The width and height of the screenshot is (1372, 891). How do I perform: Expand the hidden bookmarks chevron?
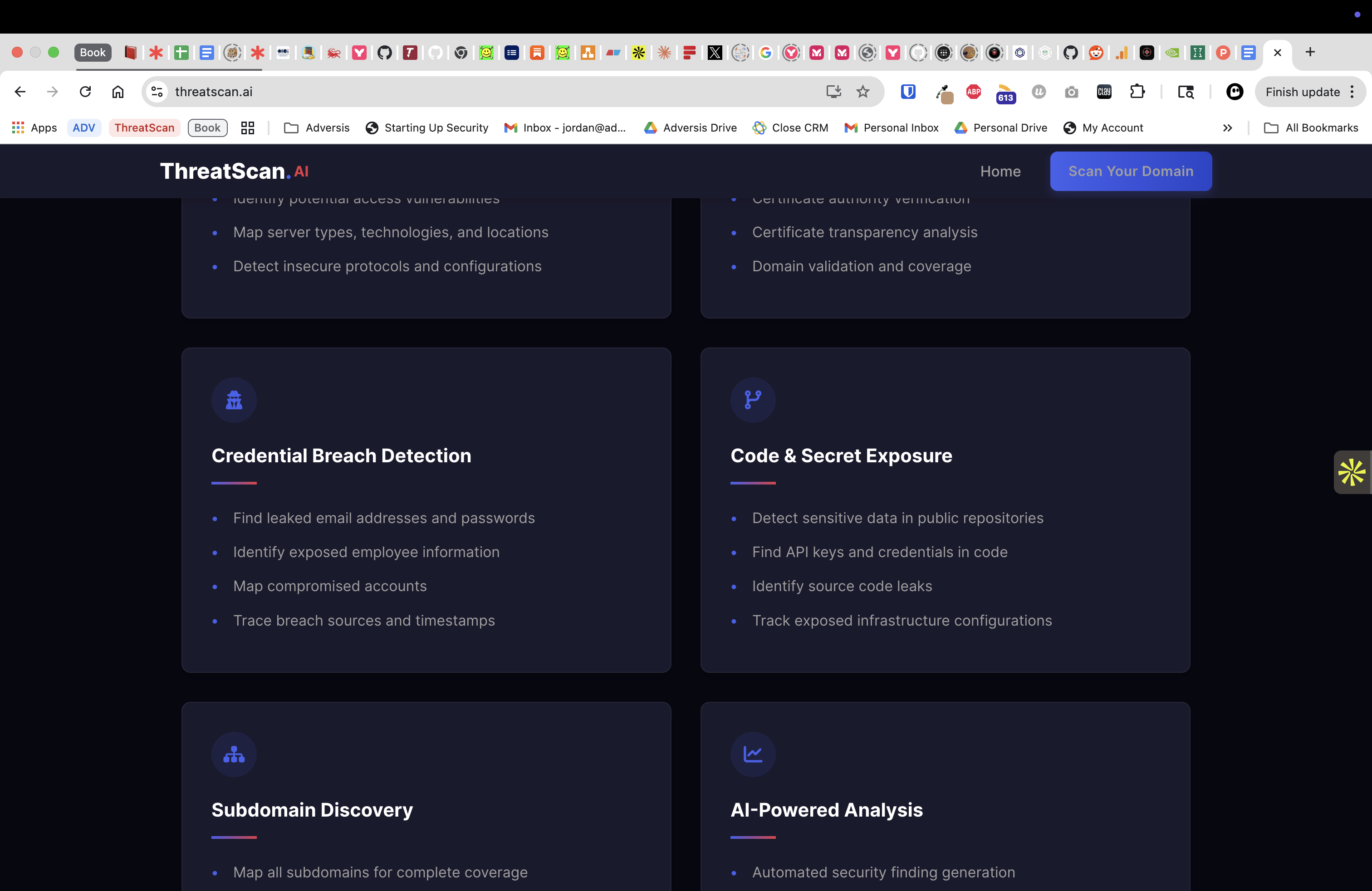(1227, 127)
